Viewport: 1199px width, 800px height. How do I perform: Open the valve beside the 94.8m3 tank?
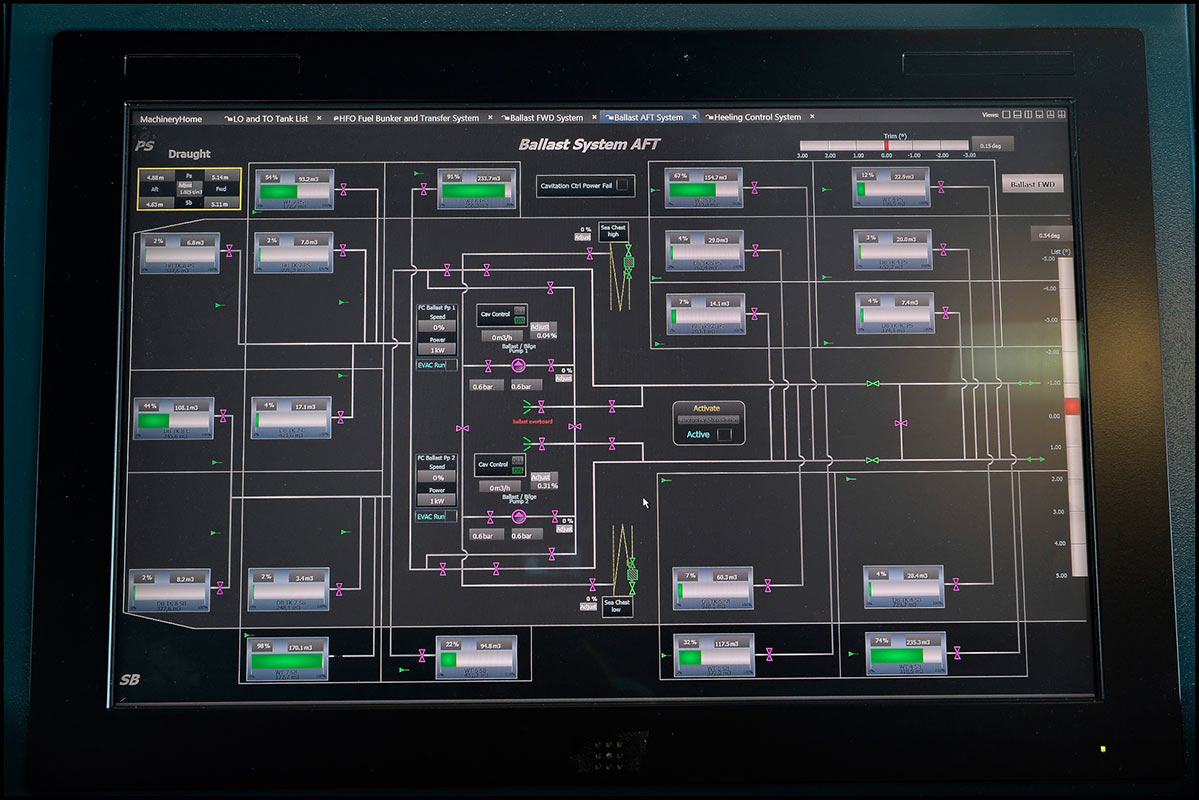click(x=422, y=655)
